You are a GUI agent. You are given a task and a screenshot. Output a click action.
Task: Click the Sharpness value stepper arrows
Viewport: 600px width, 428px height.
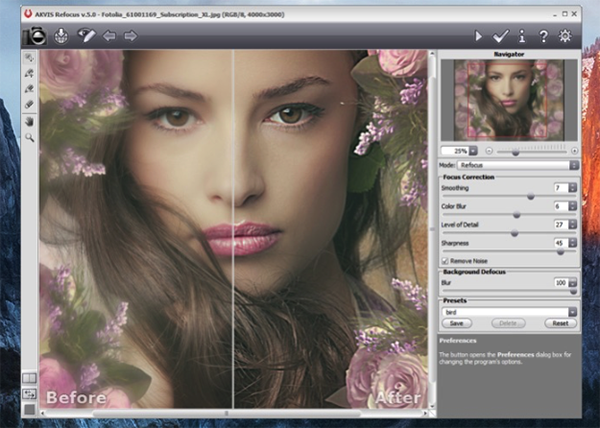coord(572,243)
